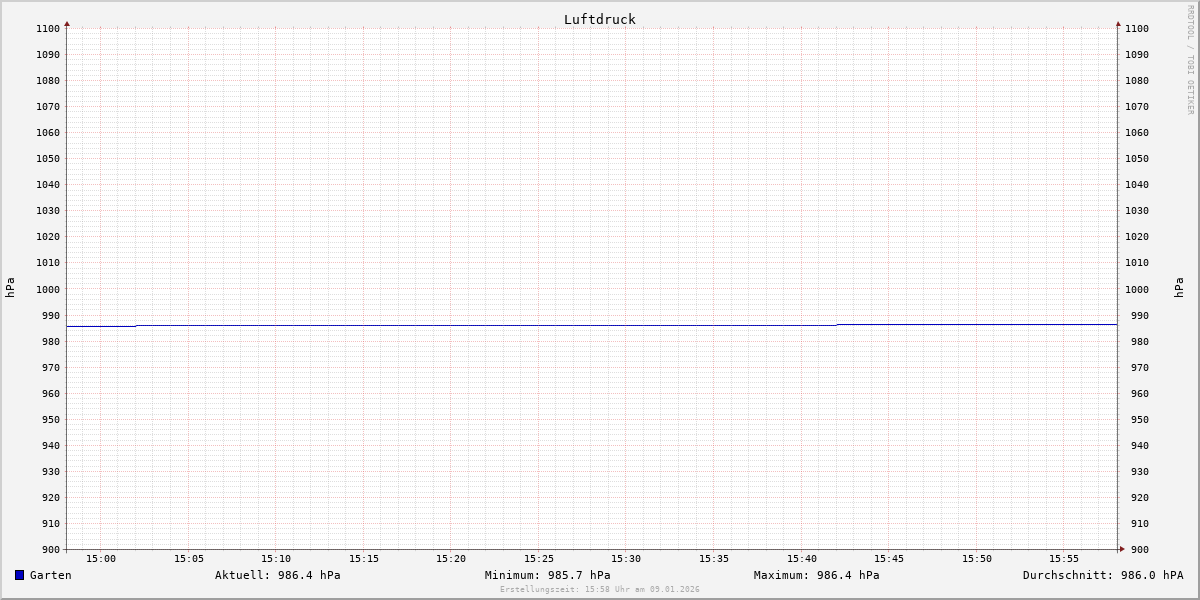Screen dimensions: 1200x600
Task: Click the left axis hPa unit label
Action: click(x=10, y=288)
